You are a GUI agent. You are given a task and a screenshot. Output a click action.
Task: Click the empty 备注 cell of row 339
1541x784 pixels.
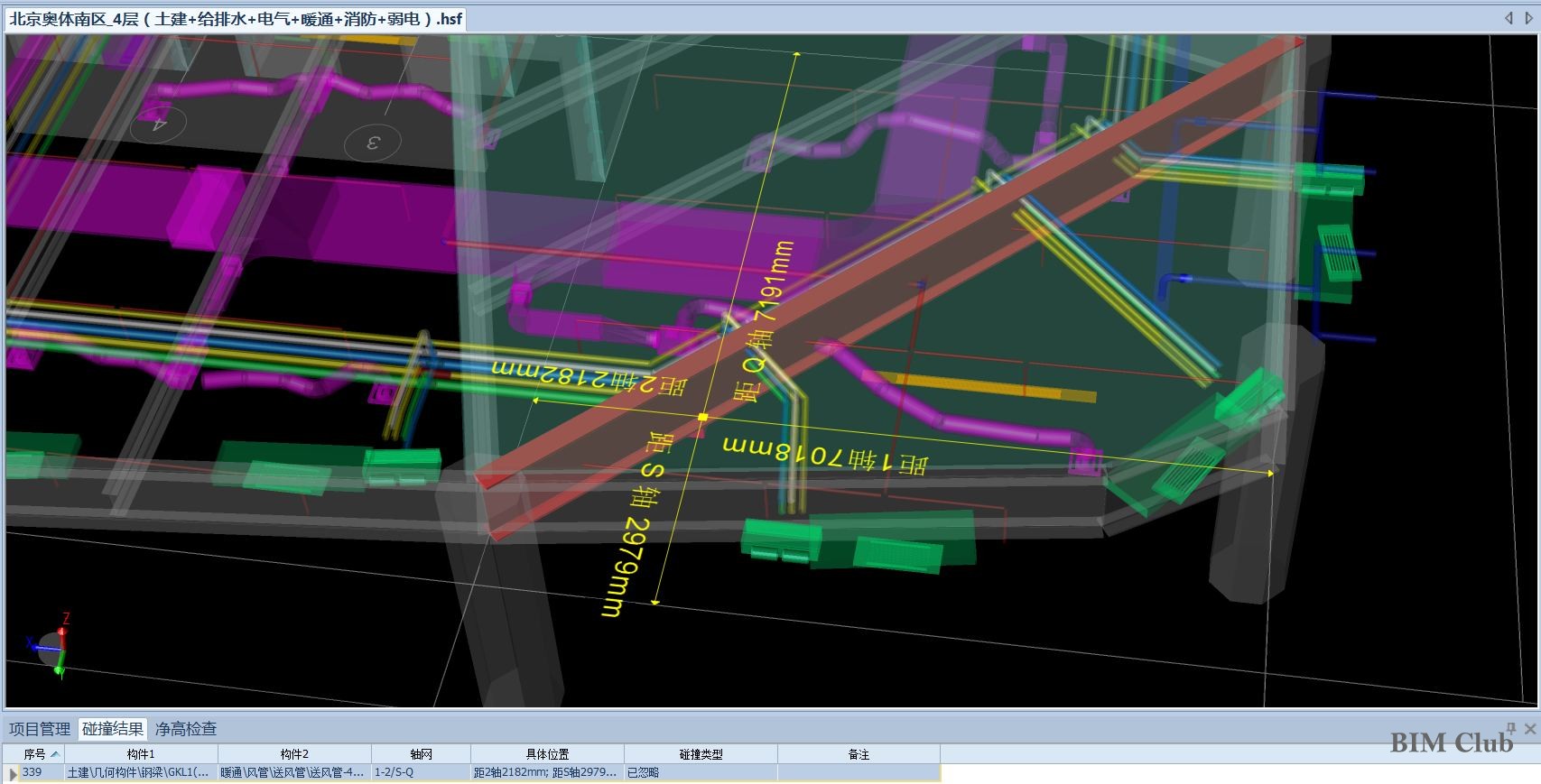coord(859,772)
